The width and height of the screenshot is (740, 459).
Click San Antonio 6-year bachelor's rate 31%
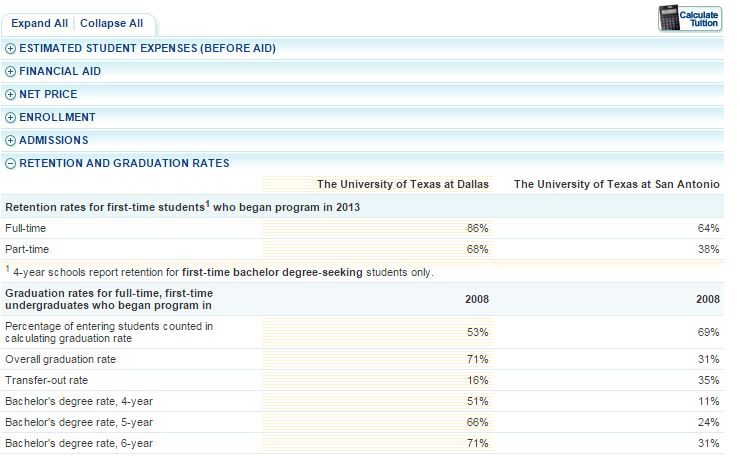click(708, 443)
